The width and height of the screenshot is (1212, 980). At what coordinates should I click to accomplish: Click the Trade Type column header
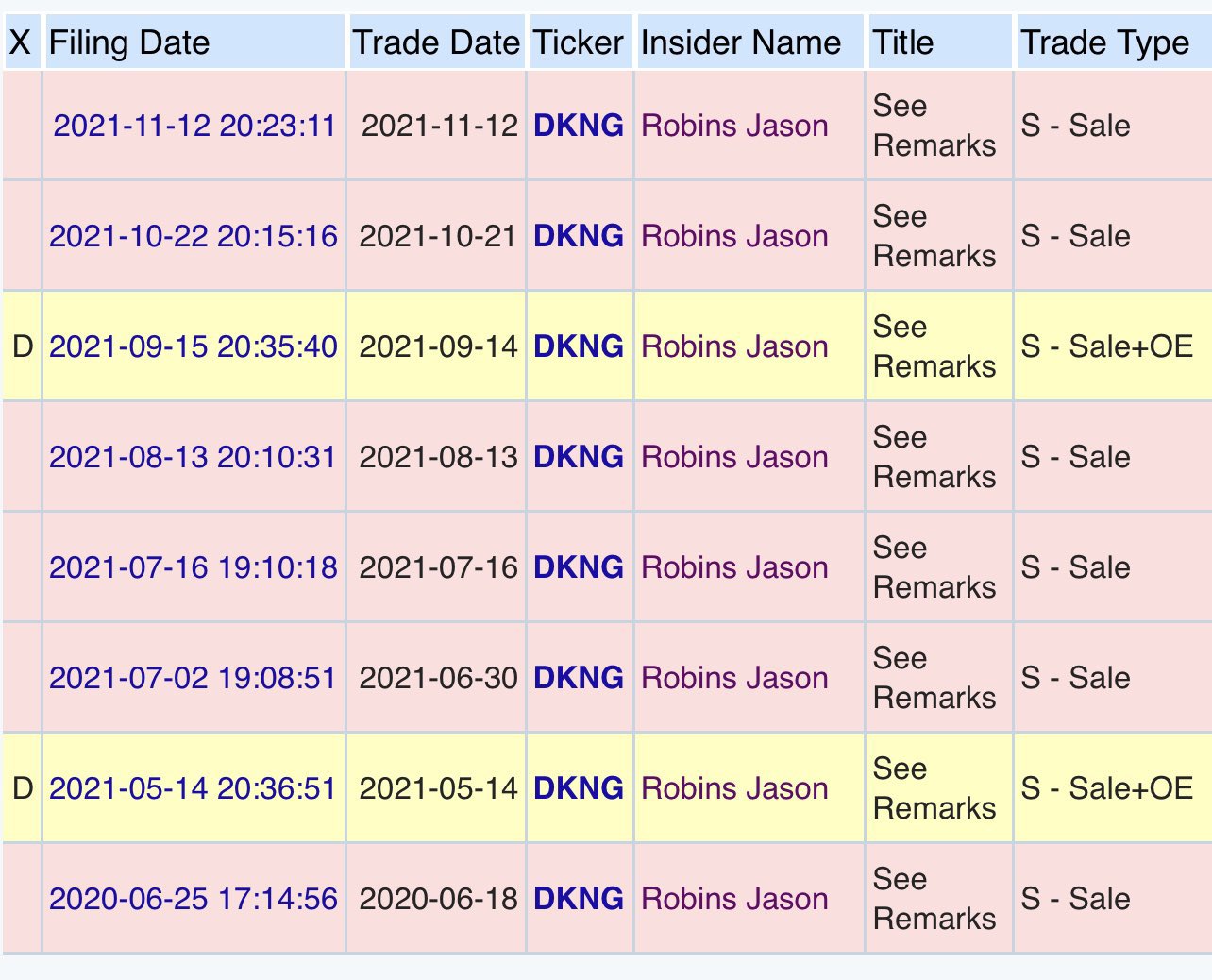click(1105, 42)
